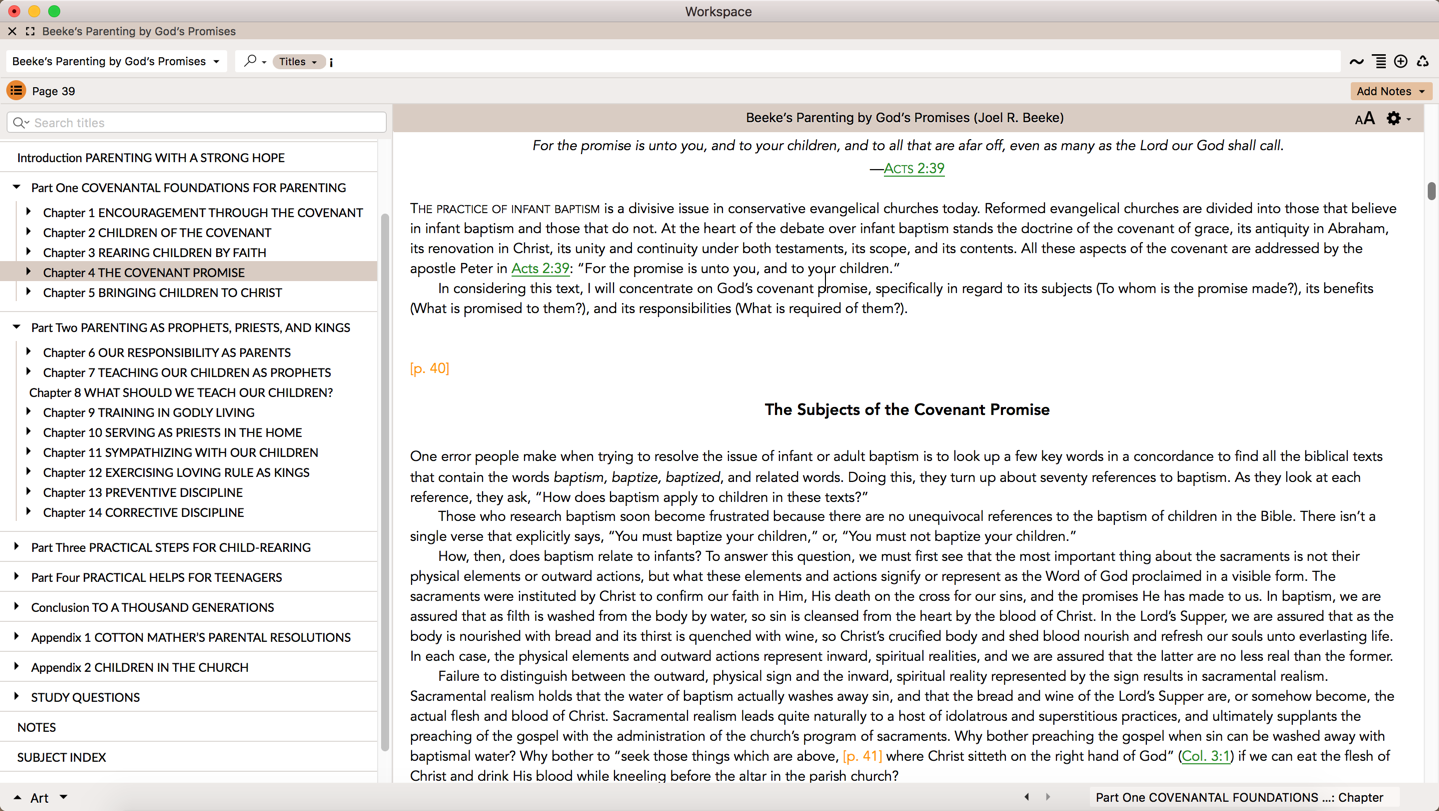The image size is (1439, 811).
Task: Collapse Part Two PARENTING AS PROPHETS triangle
Action: coord(17,327)
